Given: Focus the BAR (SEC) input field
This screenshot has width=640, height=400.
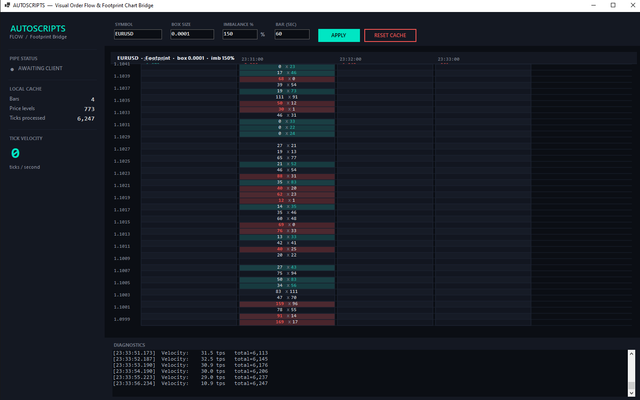Looking at the screenshot, I should pyautogui.click(x=292, y=34).
